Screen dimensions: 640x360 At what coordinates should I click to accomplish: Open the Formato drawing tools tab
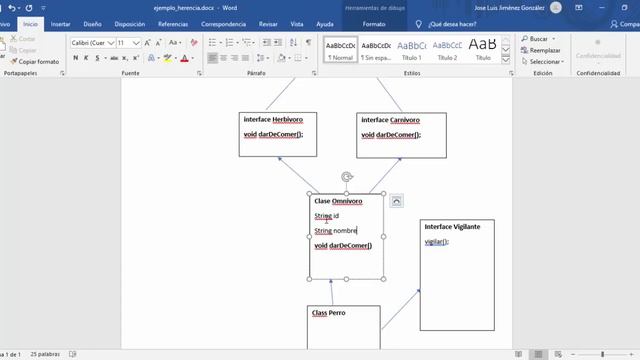pyautogui.click(x=374, y=24)
